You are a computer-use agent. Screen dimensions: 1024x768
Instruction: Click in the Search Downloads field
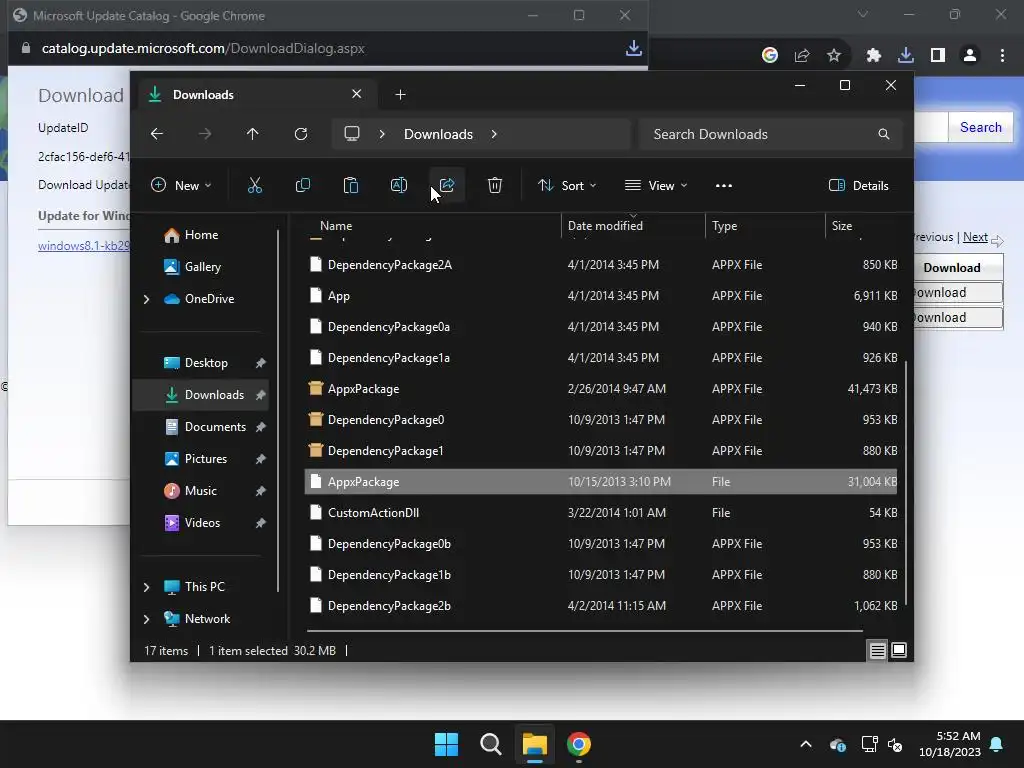pyautogui.click(x=771, y=134)
